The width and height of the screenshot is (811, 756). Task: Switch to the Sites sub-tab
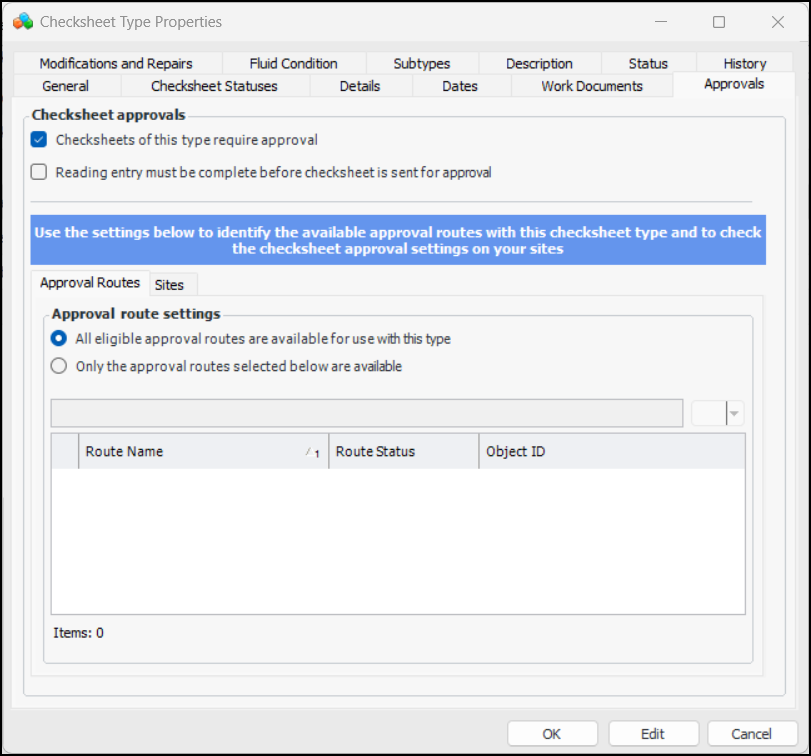[x=169, y=285]
